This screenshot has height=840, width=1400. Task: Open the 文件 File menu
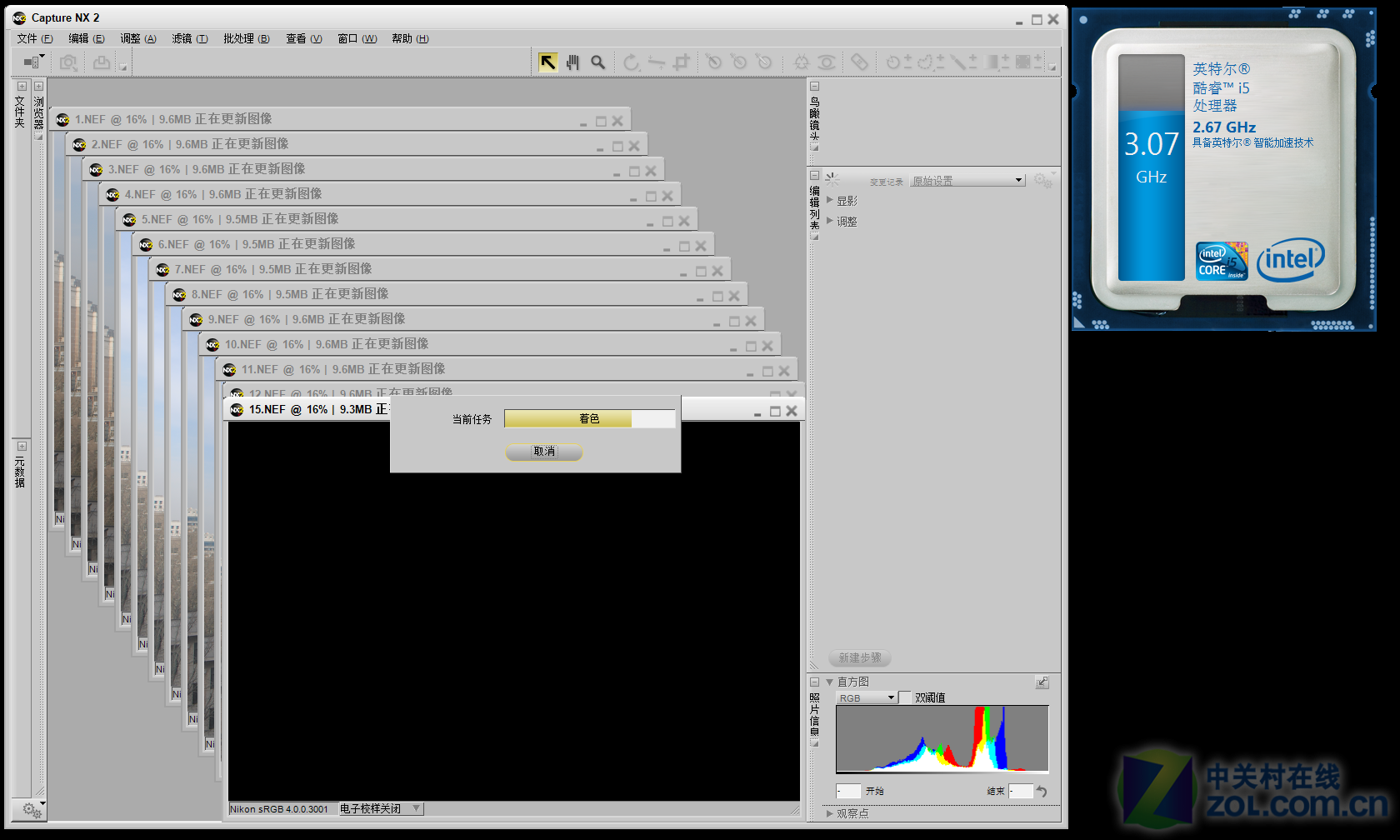click(35, 38)
